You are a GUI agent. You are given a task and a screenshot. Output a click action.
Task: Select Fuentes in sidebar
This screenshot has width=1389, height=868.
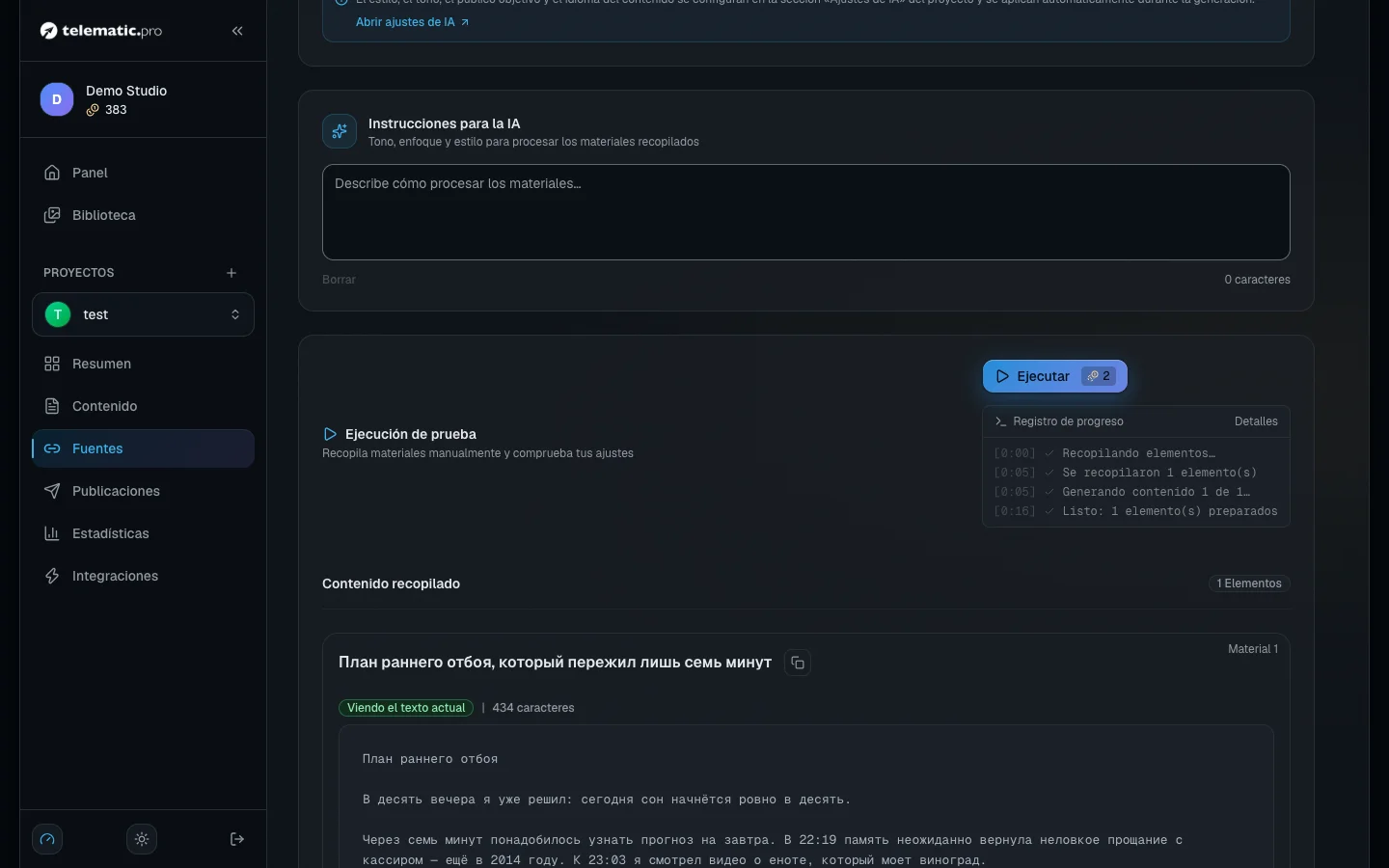143,448
